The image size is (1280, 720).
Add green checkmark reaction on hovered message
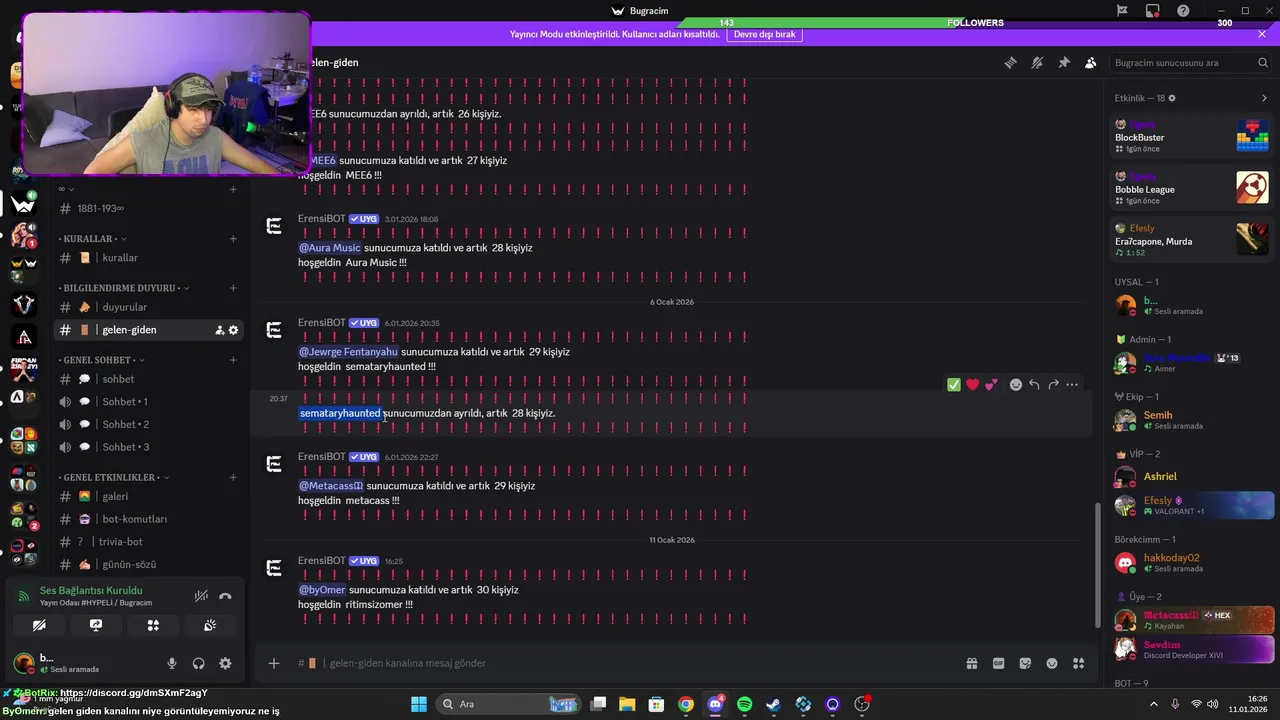954,385
